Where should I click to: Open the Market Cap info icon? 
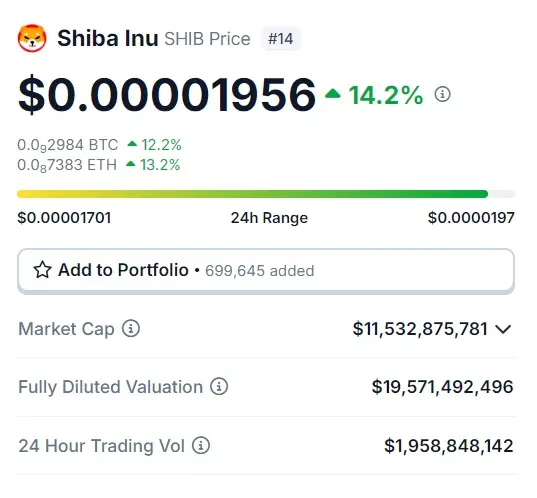[x=131, y=328]
